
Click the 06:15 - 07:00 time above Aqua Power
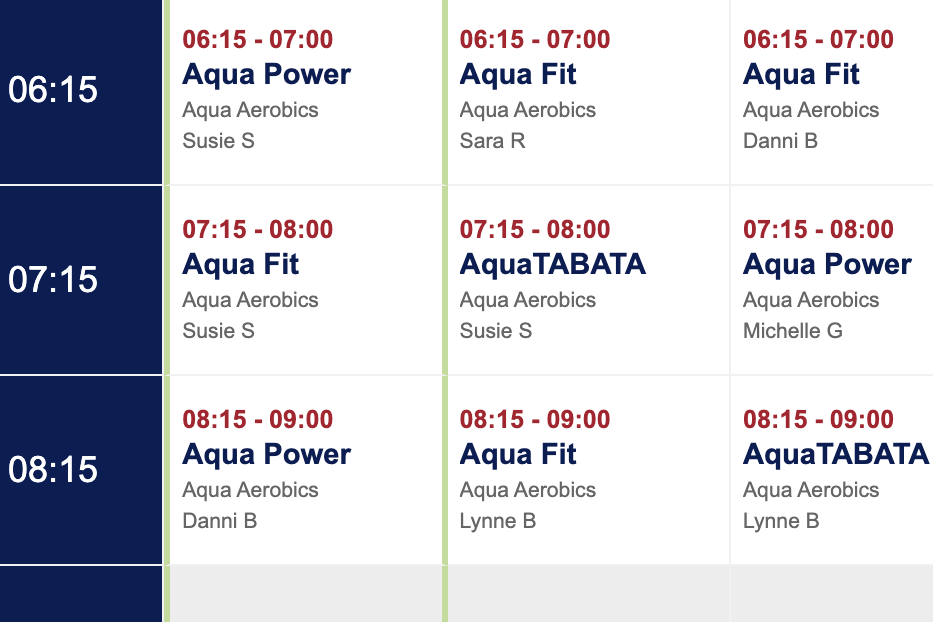258,40
